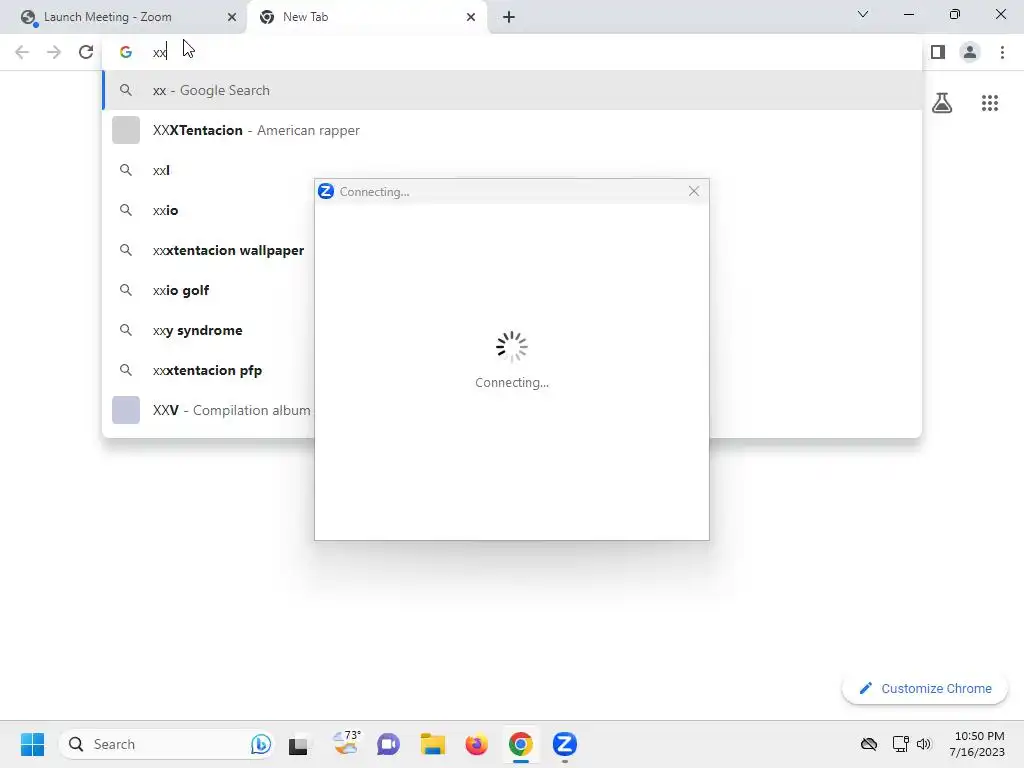Viewport: 1024px width, 768px height.
Task: Click the XXV album suggestion thumbnail
Action: click(x=126, y=410)
